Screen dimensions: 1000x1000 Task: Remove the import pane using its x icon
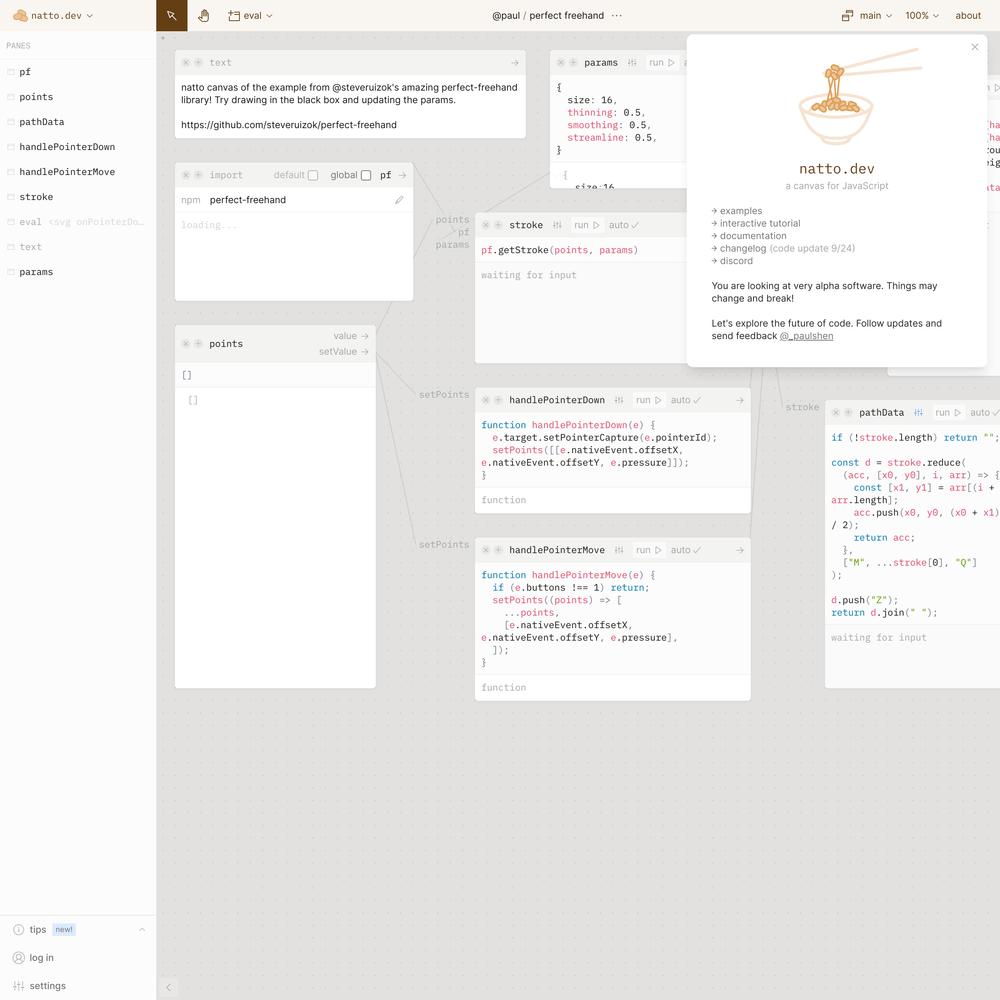pyautogui.click(x=186, y=175)
